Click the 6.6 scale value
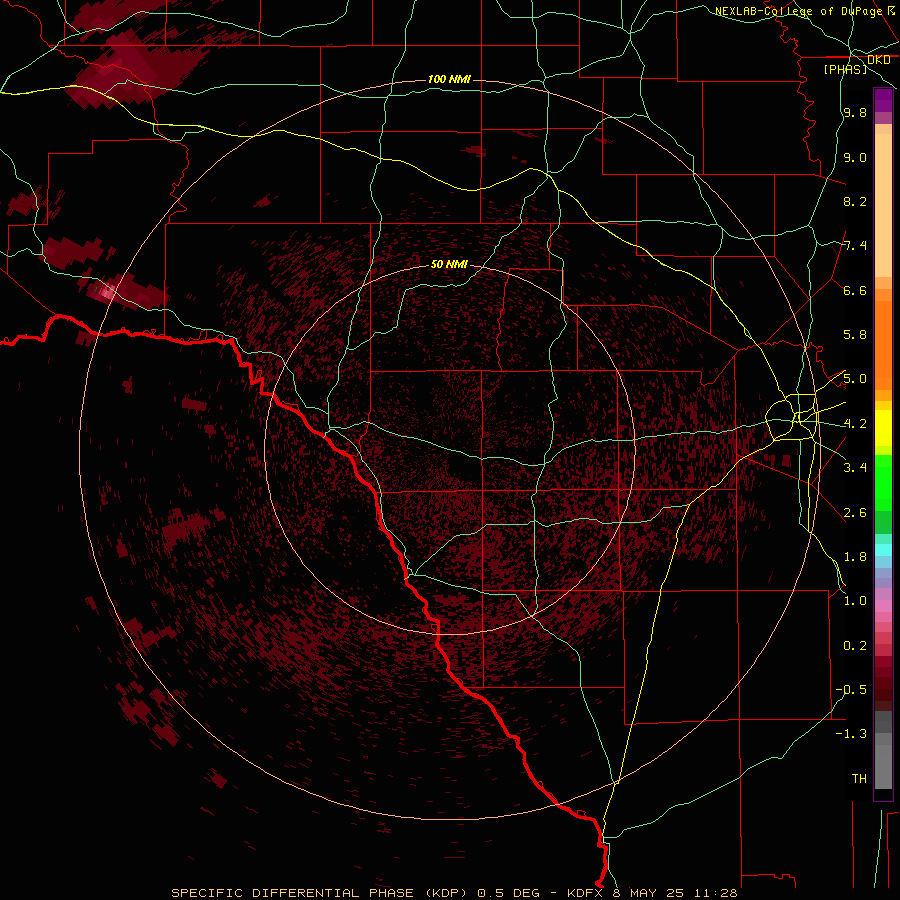This screenshot has width=900, height=900. click(x=855, y=290)
